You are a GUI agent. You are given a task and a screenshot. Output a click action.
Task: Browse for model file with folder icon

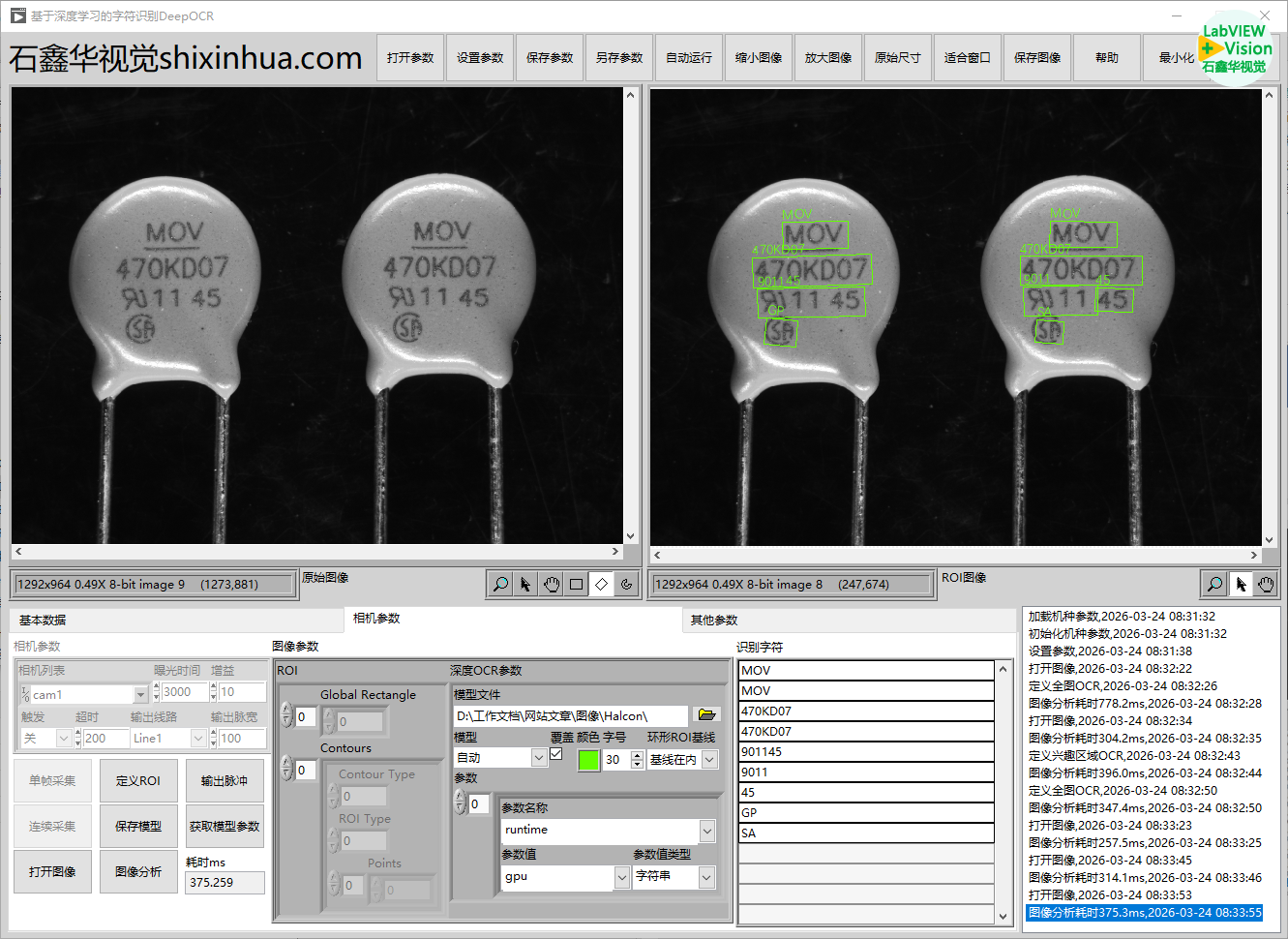(x=706, y=714)
